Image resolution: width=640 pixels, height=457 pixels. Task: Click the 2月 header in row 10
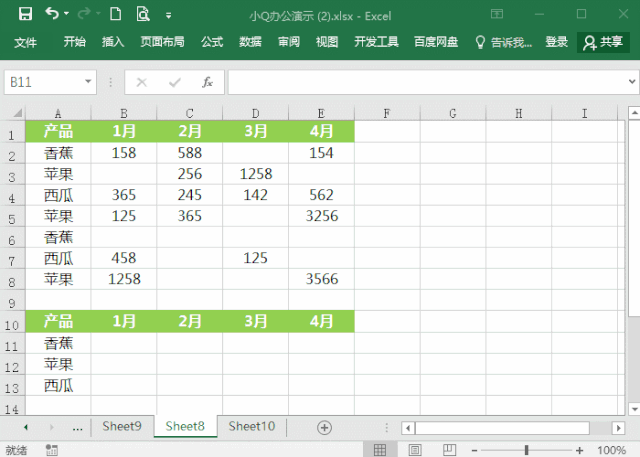189,321
